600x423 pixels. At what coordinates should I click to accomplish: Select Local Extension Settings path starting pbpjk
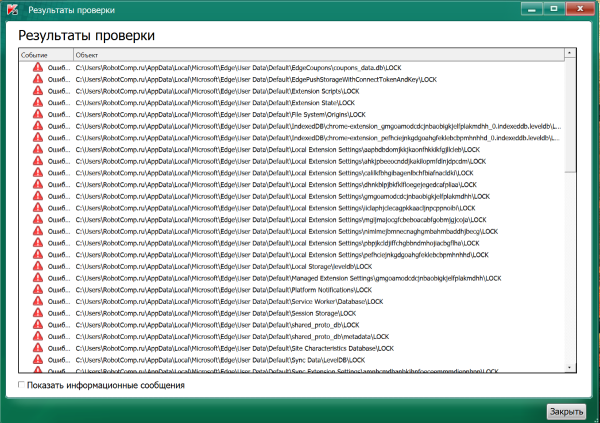pyautogui.click(x=277, y=243)
